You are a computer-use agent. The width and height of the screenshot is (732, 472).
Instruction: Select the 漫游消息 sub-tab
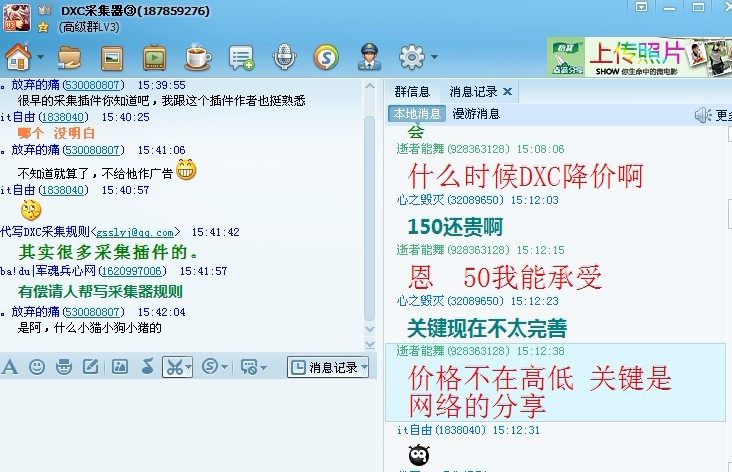pos(476,114)
